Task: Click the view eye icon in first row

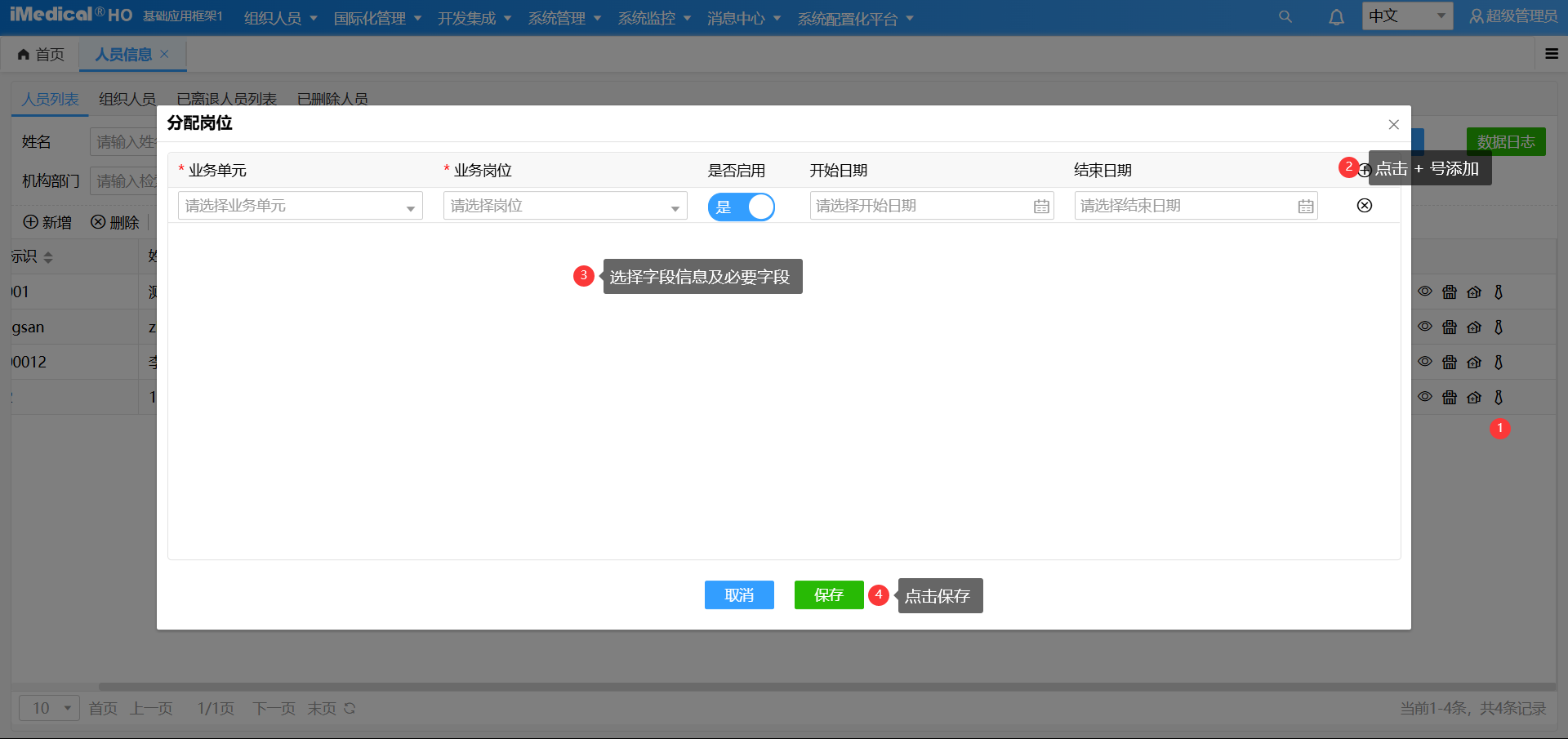Action: pos(1424,292)
